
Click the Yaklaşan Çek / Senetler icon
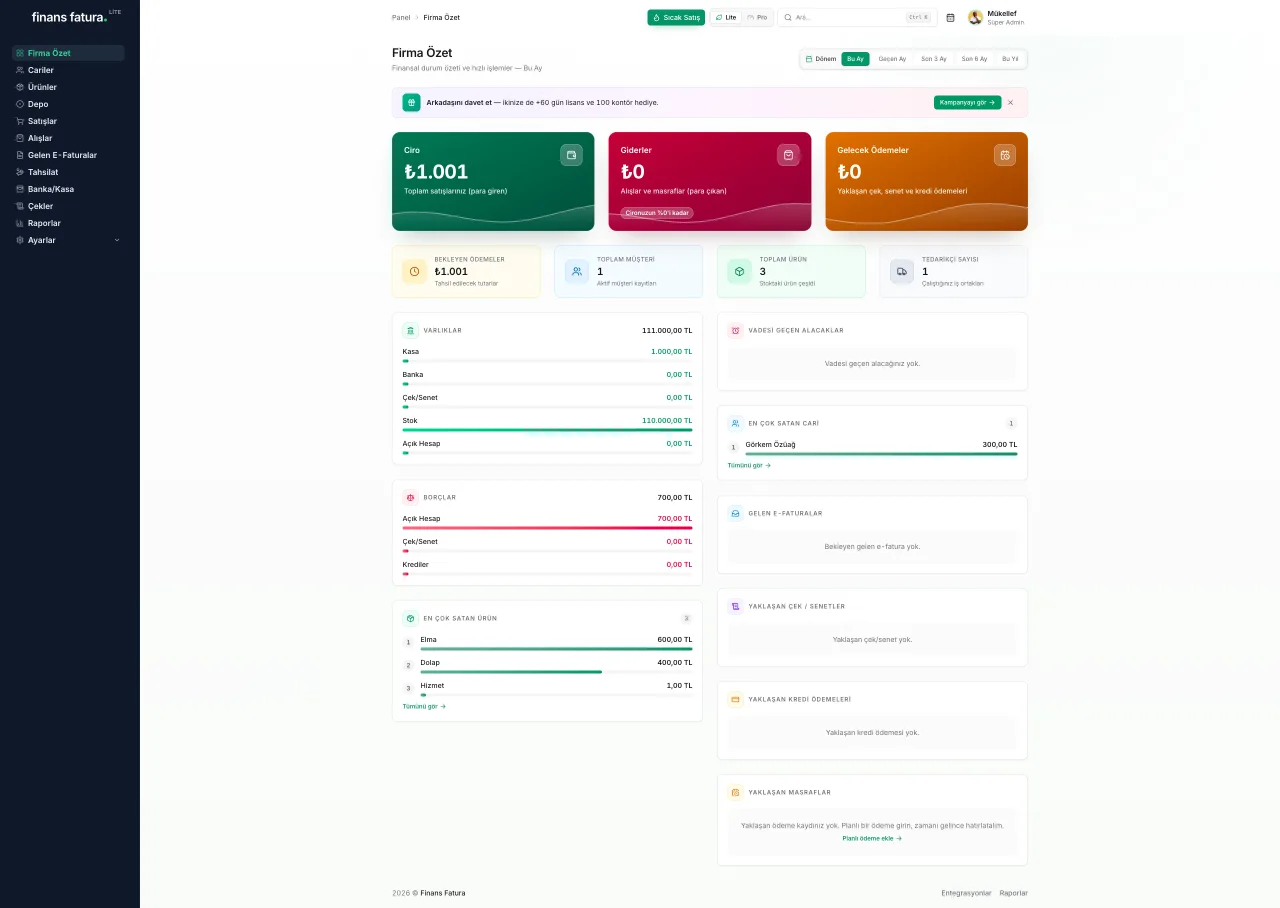click(x=736, y=606)
